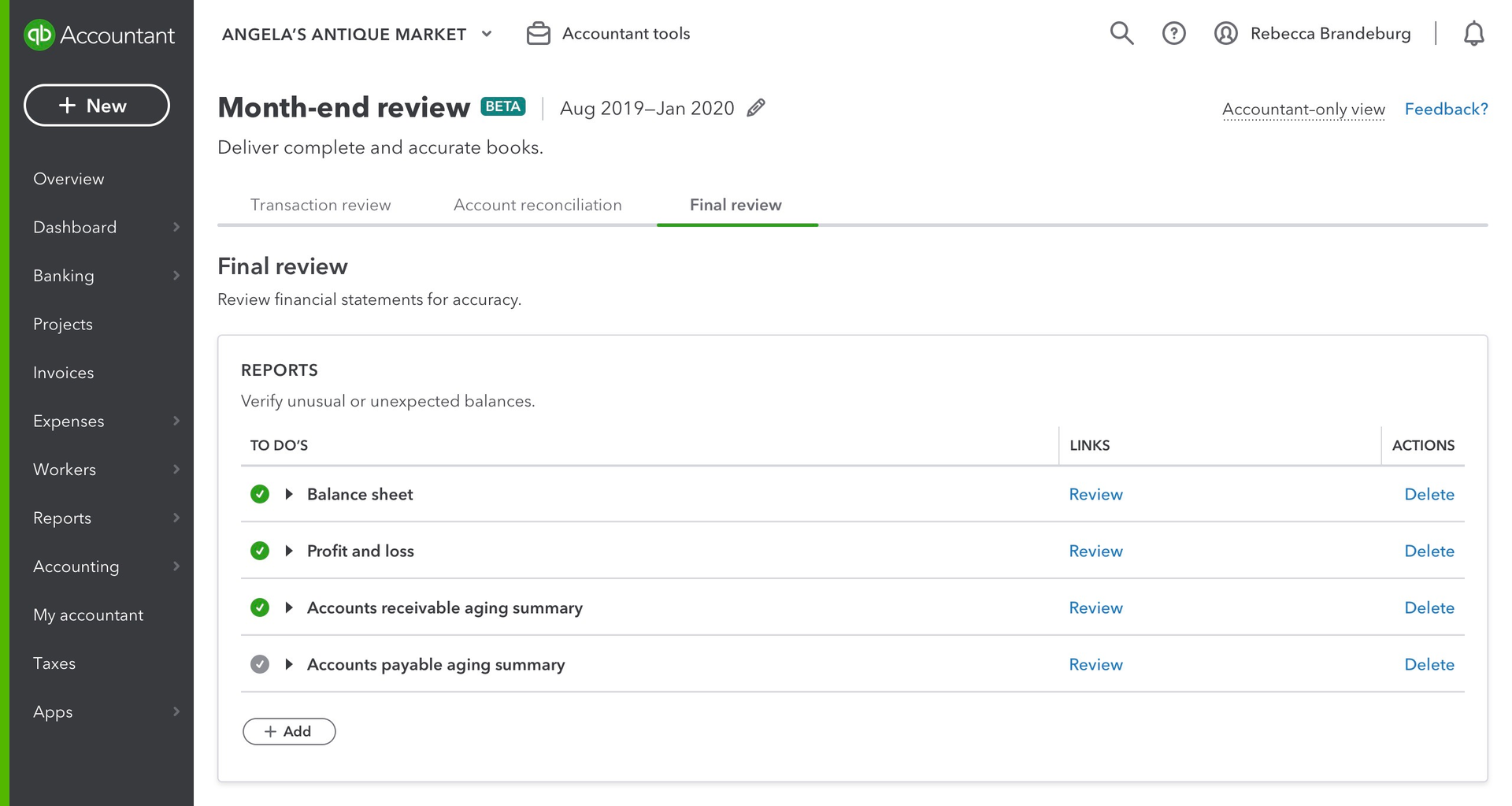Switch to the Transaction review tab
1512x806 pixels.
point(321,205)
